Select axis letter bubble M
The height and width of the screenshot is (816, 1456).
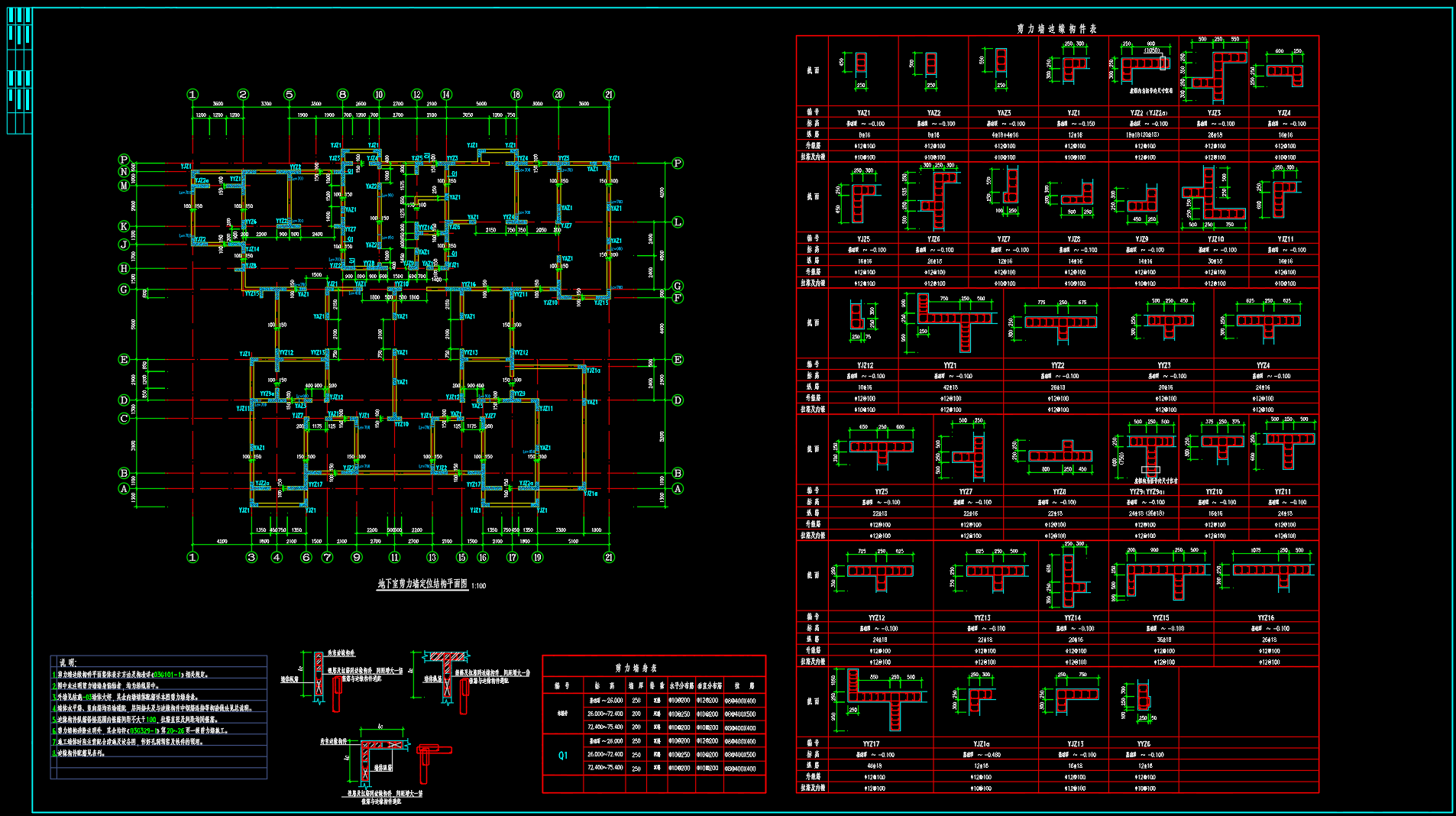click(x=124, y=186)
